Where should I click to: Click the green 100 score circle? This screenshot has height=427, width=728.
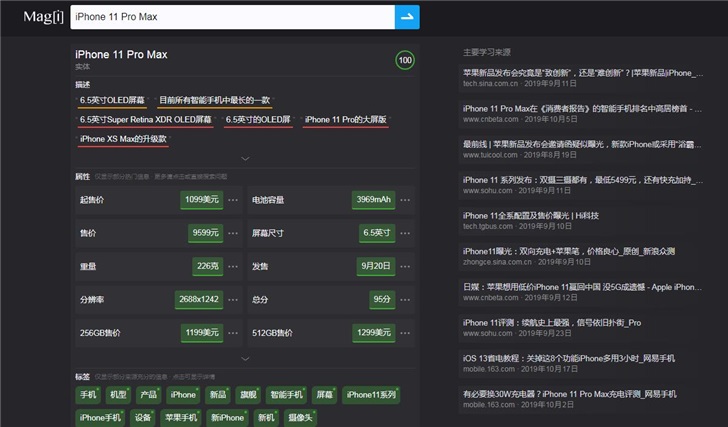tap(405, 61)
